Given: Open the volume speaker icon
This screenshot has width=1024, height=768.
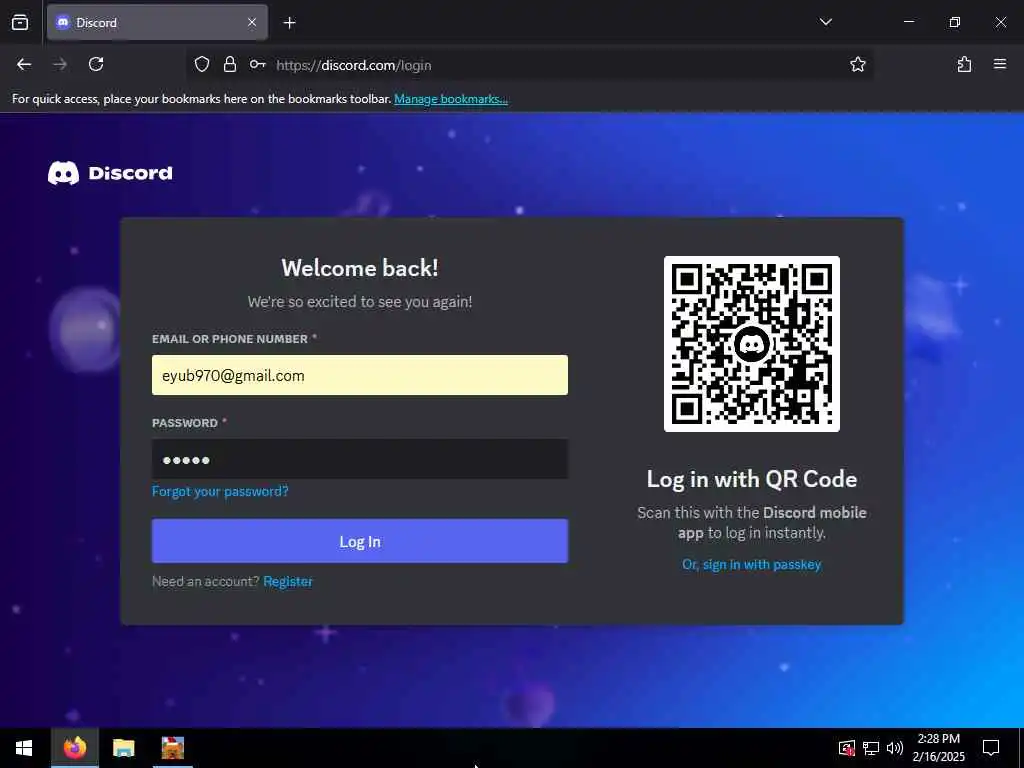Looking at the screenshot, I should (895, 748).
